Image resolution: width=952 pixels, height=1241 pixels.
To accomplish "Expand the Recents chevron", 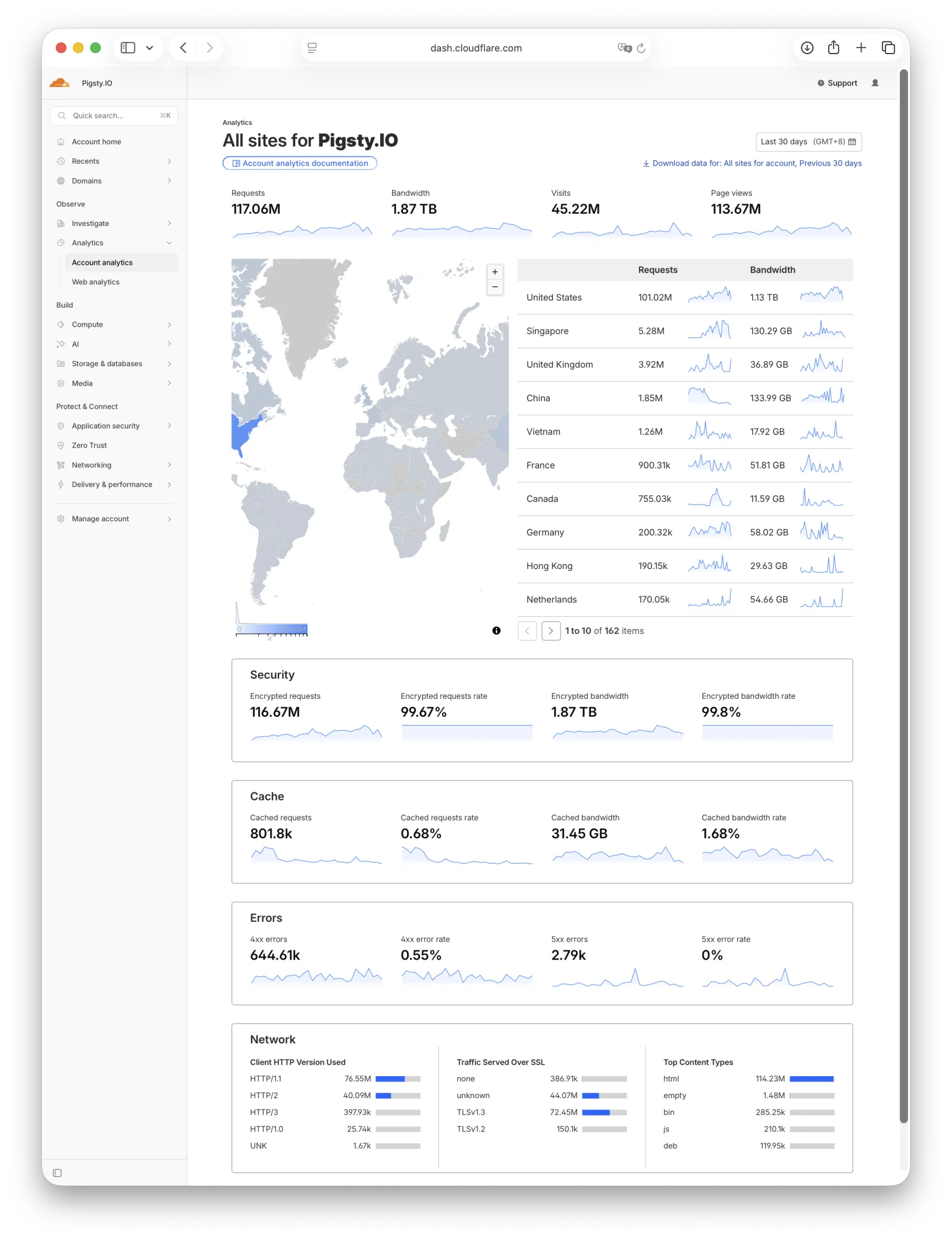I will [170, 161].
